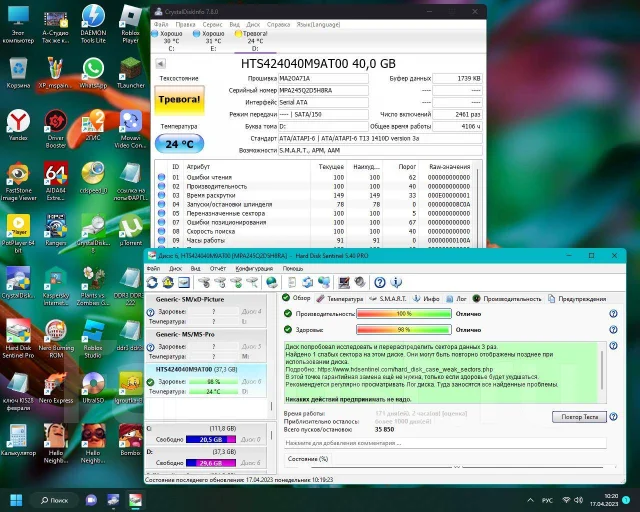Click the D: free space 29,6 GB bar
The image size is (640, 512).
point(211,463)
